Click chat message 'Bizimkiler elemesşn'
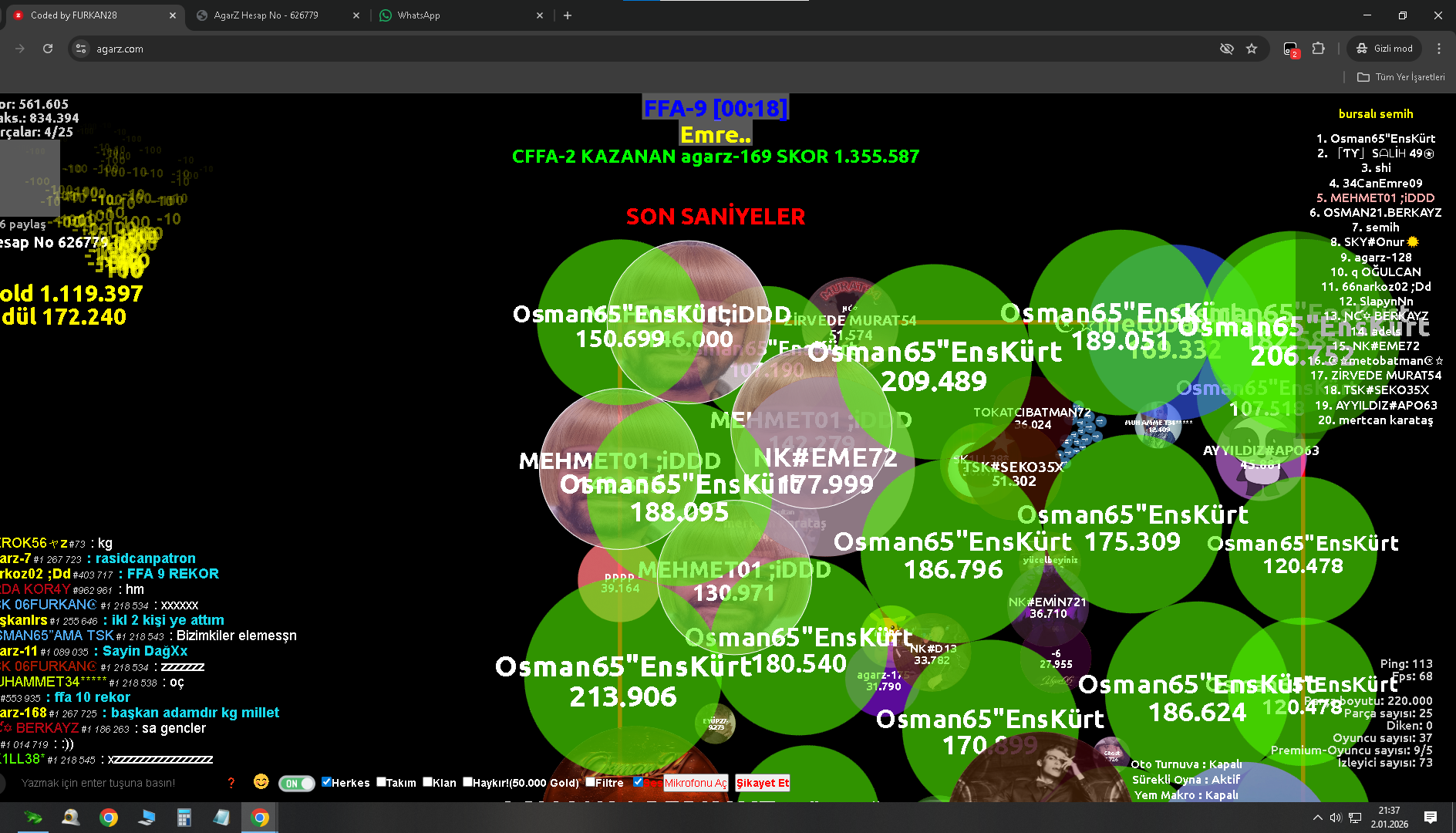The height and width of the screenshot is (833, 1456). 237,636
